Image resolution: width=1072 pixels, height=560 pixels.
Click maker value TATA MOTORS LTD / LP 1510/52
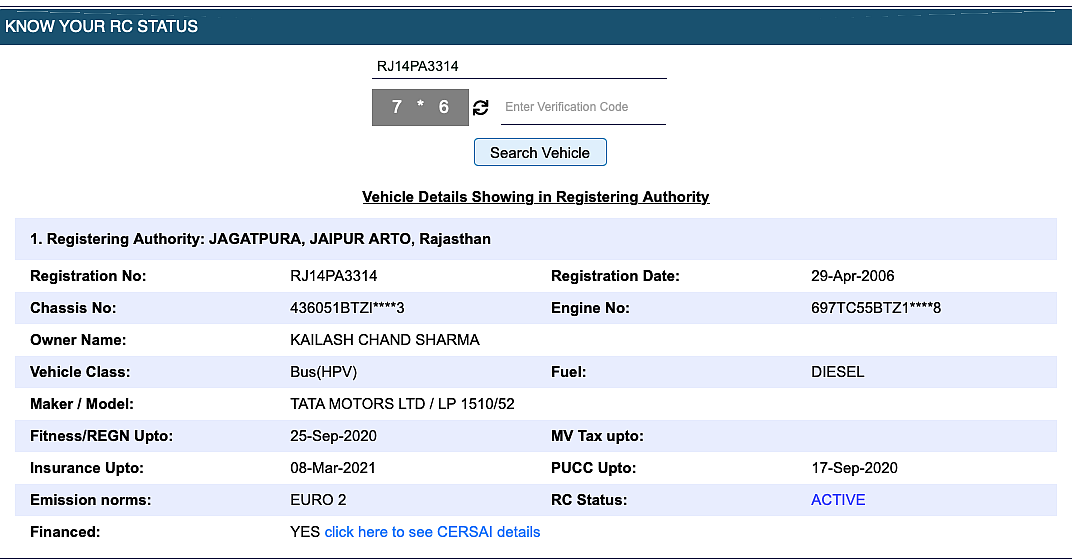click(x=402, y=404)
